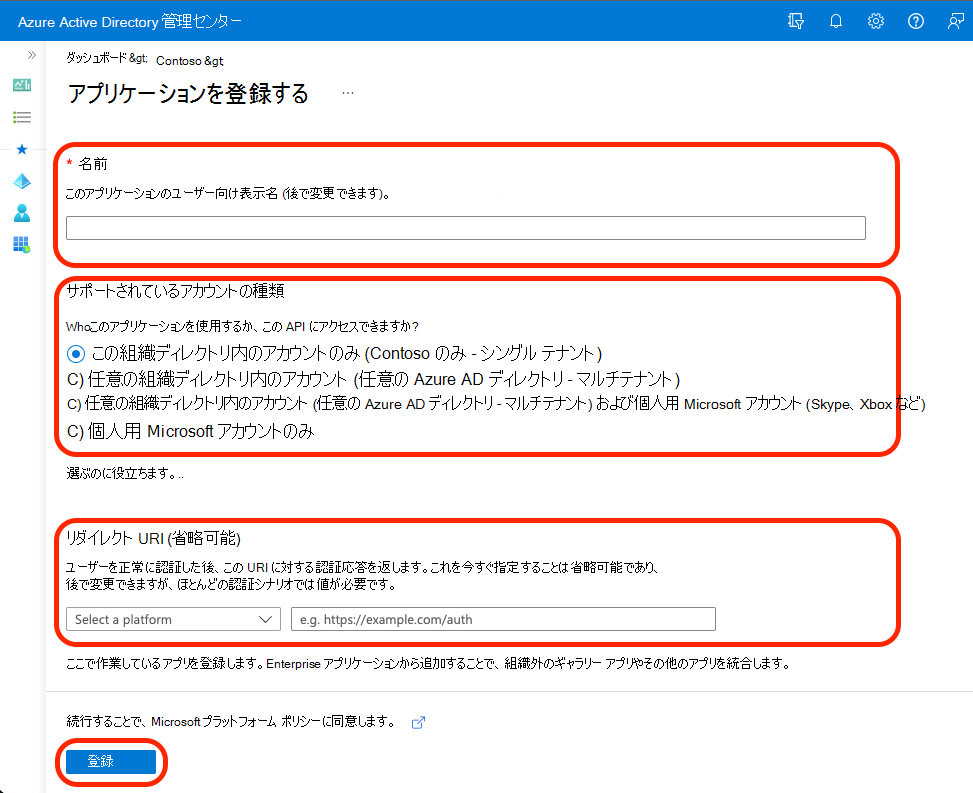
Task: Open the Azure Active Directory icon
Action: tap(21, 181)
